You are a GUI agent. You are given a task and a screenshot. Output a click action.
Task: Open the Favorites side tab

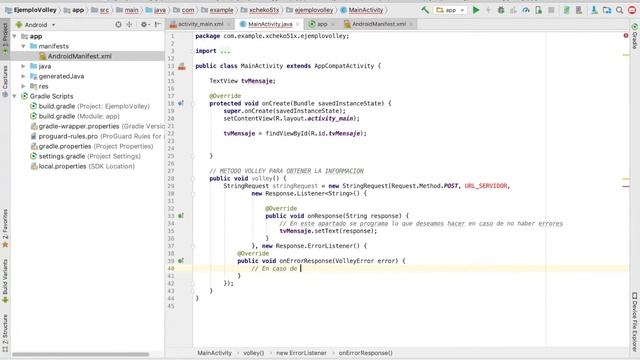[x=5, y=229]
